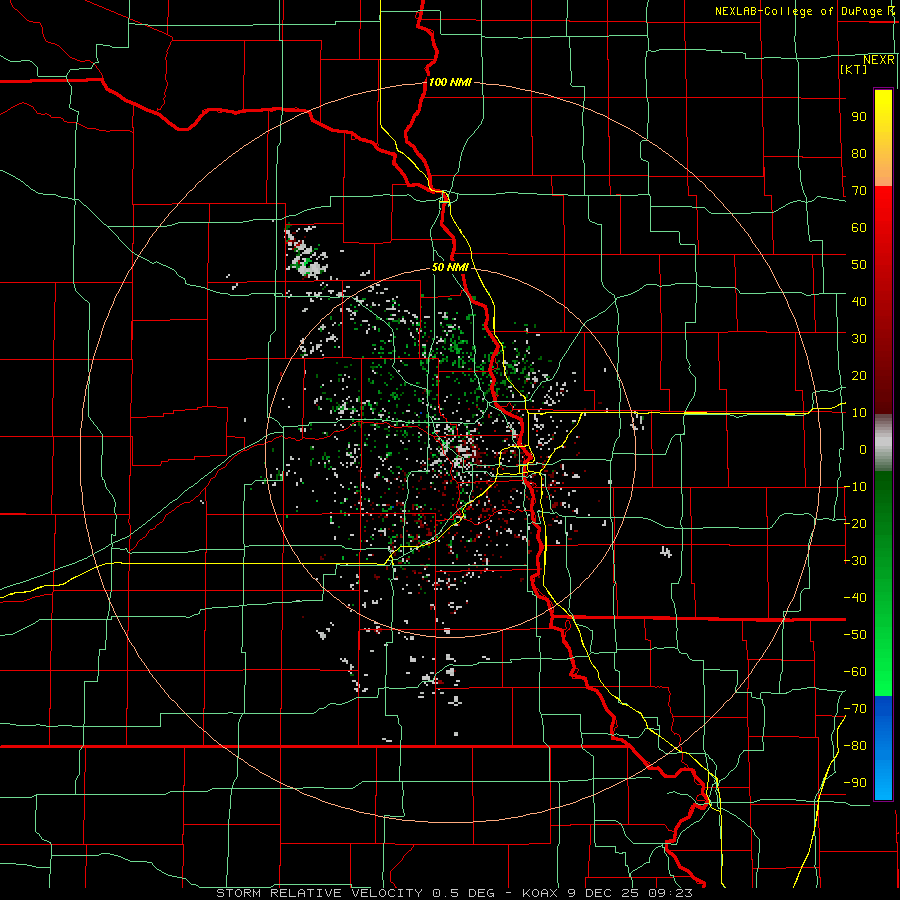The image size is (900, 900).
Task: Click the 50 value on the velocity scale
Action: tap(859, 265)
